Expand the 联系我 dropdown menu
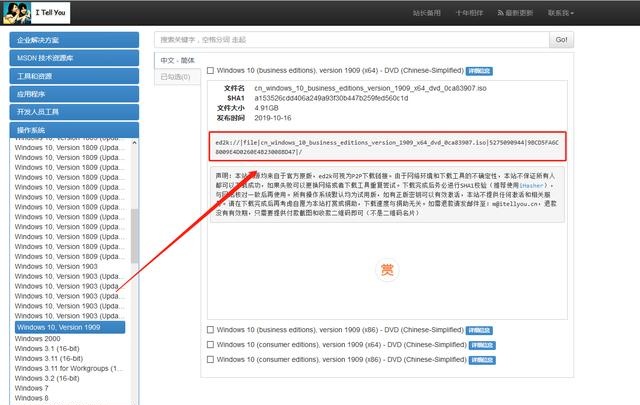 point(560,13)
